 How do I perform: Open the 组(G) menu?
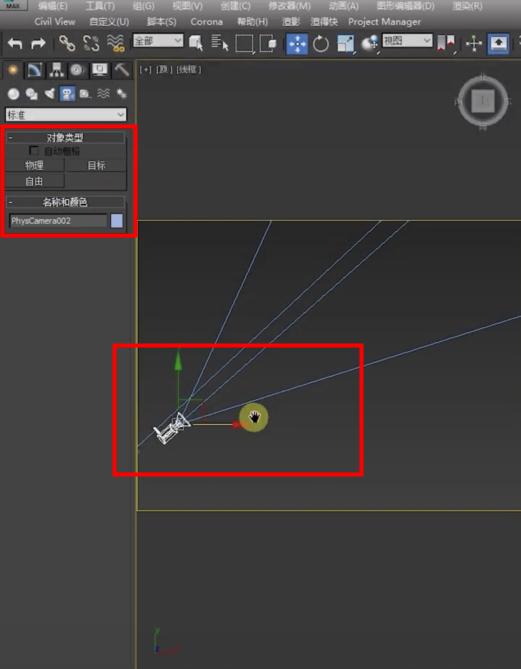tap(143, 6)
